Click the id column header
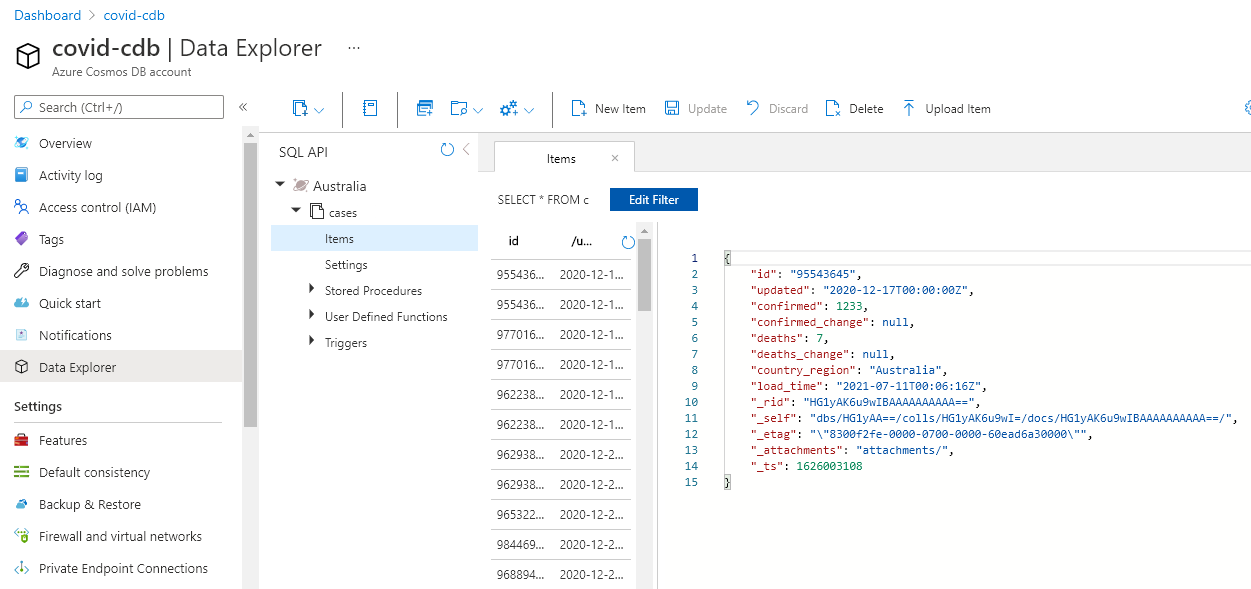Image resolution: width=1251 pixels, height=589 pixels. 513,241
